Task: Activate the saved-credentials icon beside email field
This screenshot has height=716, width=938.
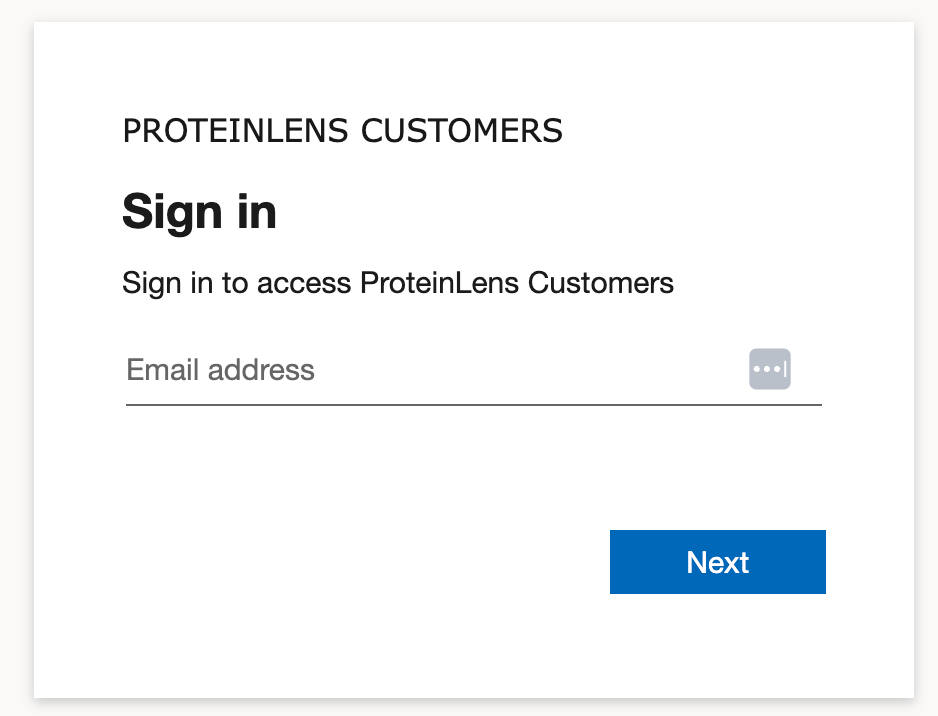Action: 769,369
